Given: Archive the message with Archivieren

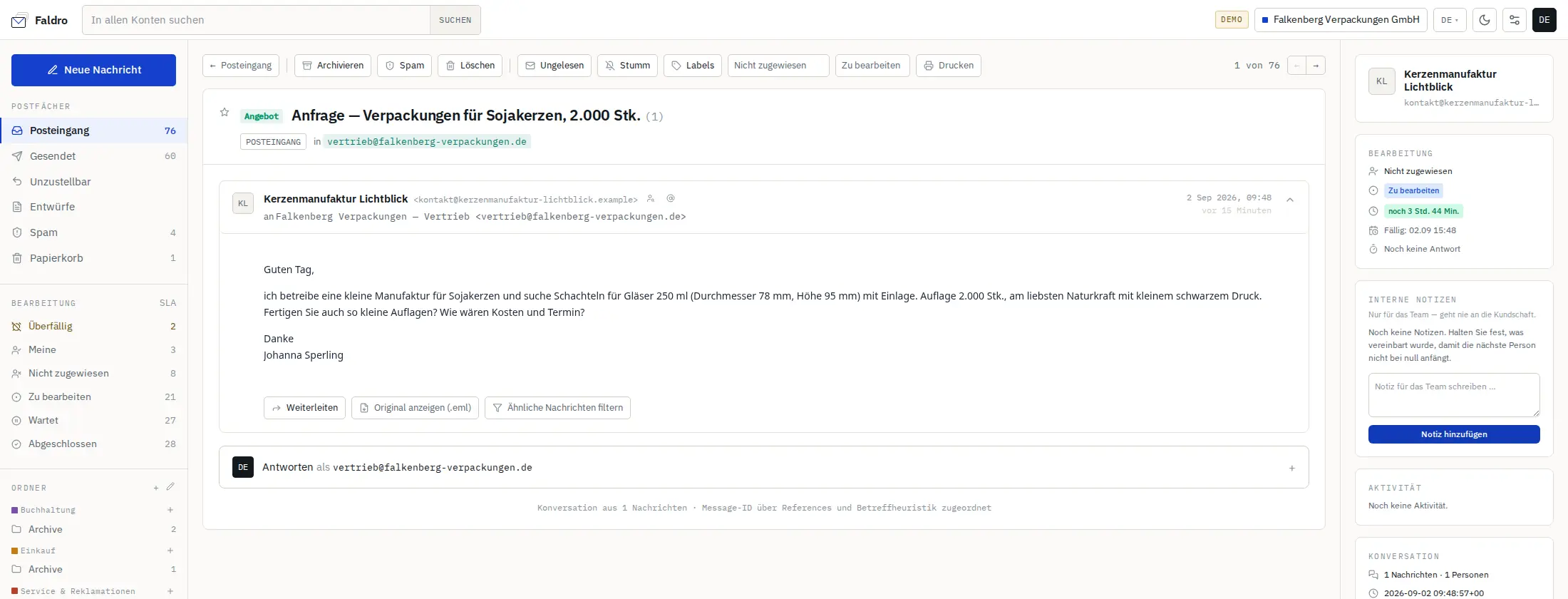Looking at the screenshot, I should [333, 66].
